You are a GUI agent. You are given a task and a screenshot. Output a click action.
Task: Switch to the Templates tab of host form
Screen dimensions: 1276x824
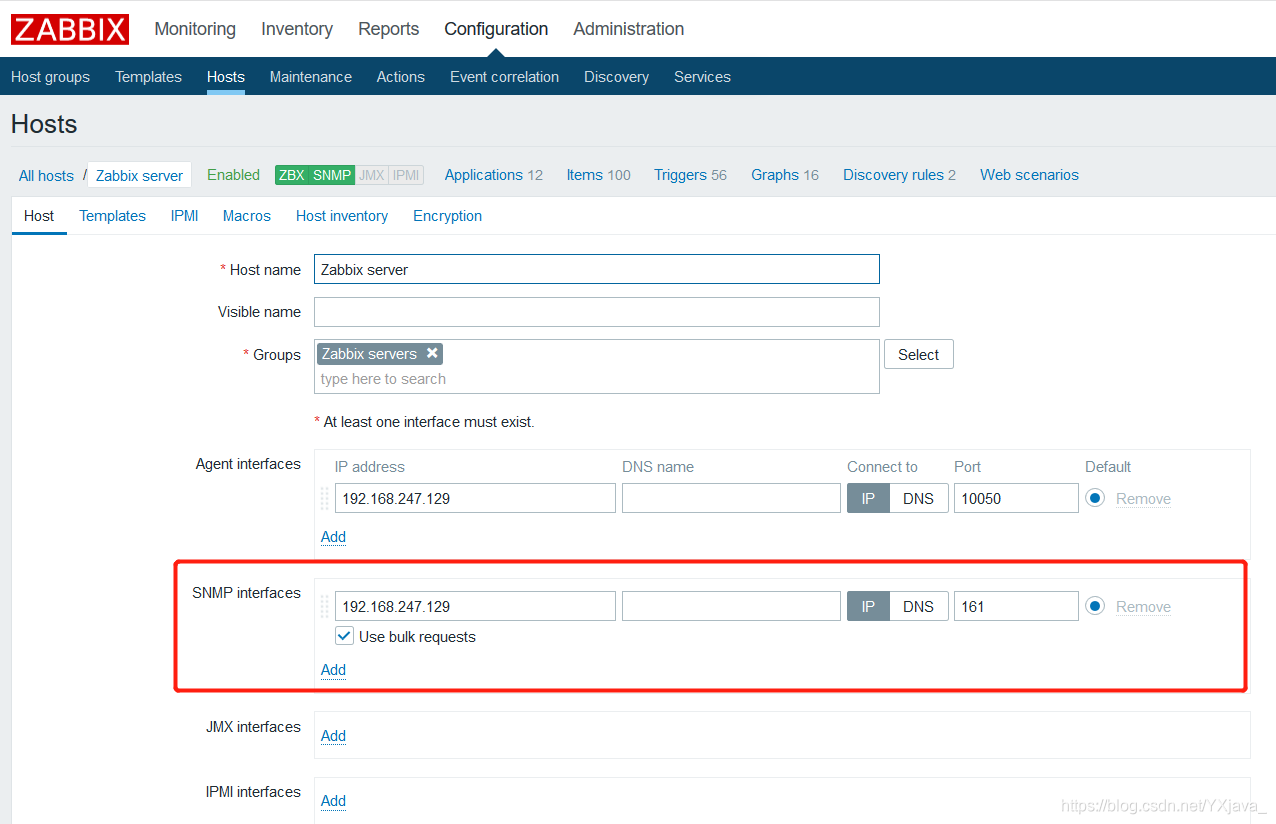(x=112, y=216)
